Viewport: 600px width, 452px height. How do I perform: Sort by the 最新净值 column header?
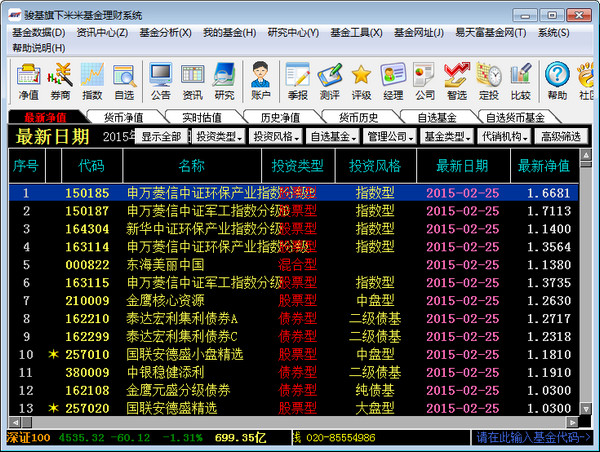pyautogui.click(x=544, y=166)
